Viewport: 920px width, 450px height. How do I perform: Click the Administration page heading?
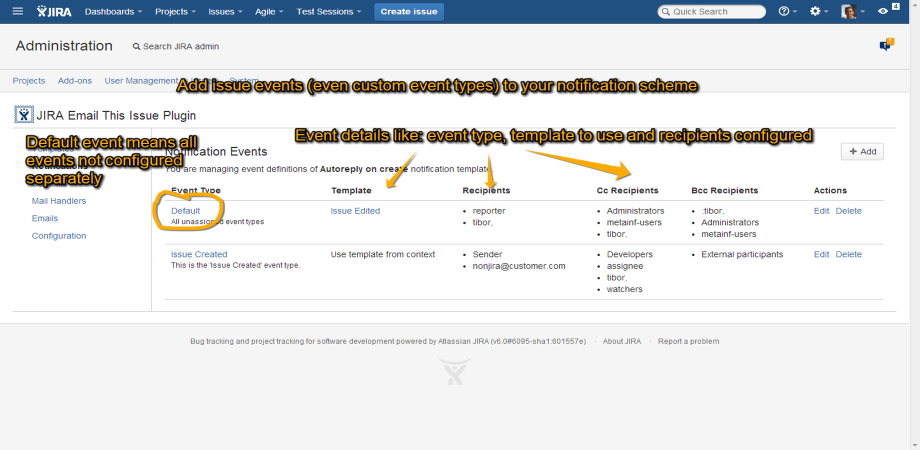point(64,46)
